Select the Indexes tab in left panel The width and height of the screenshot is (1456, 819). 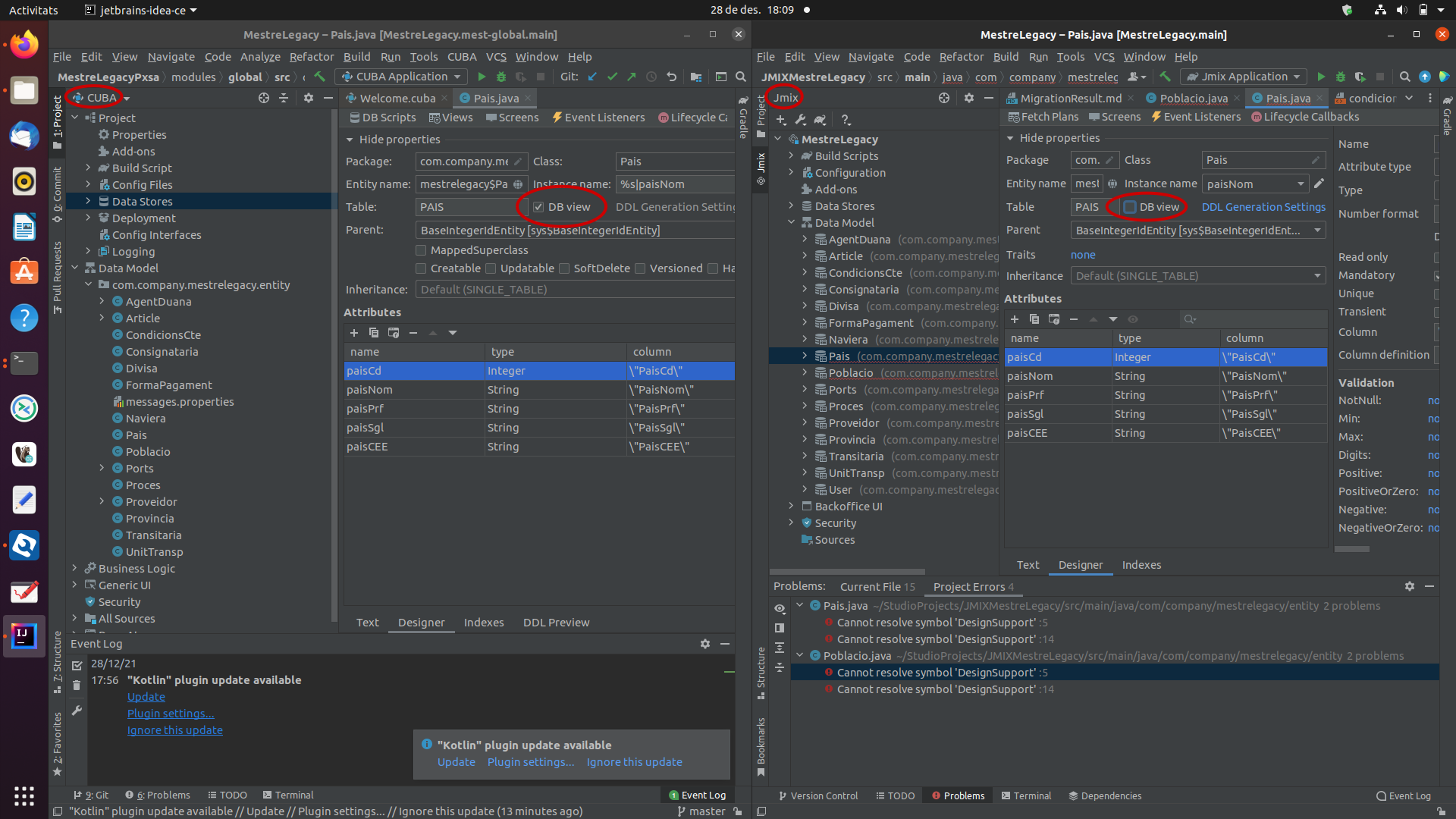tap(484, 622)
